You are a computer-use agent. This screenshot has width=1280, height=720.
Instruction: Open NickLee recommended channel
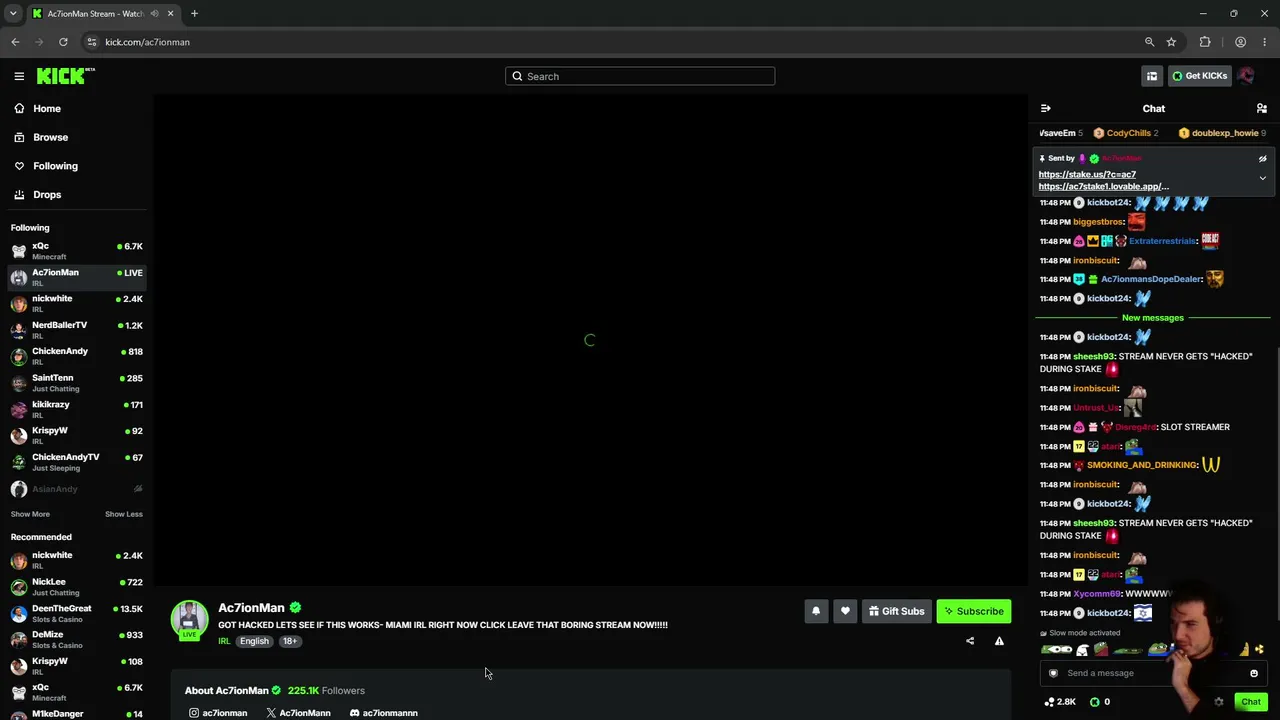76,587
